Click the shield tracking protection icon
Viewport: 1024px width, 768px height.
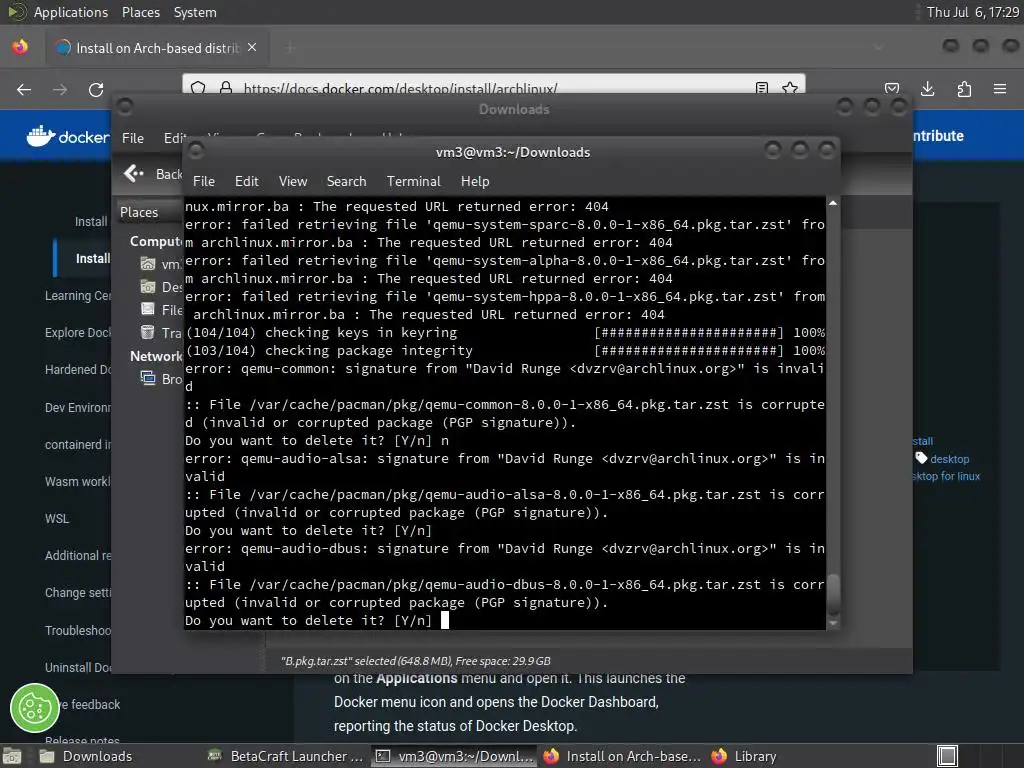click(x=199, y=88)
